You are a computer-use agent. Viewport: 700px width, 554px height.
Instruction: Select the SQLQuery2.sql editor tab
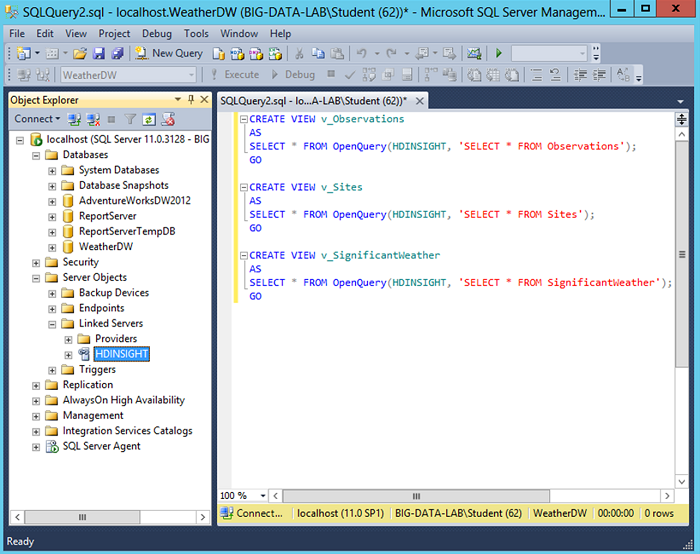310,100
